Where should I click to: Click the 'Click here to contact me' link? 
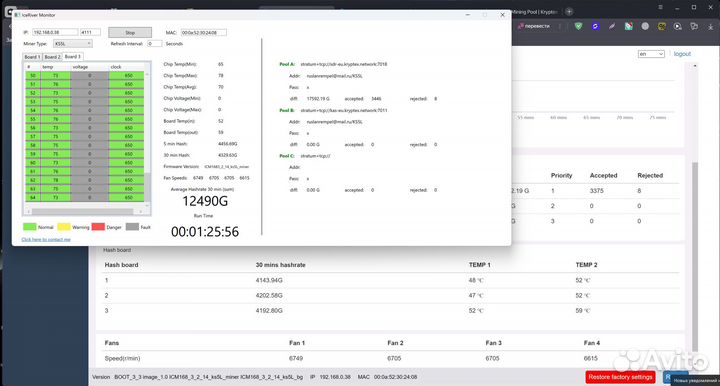coord(46,239)
